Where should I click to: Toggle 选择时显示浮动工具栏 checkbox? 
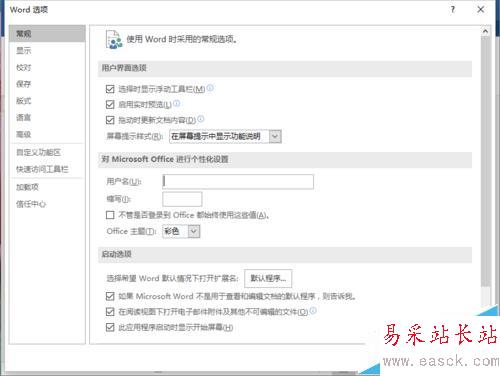(110, 89)
